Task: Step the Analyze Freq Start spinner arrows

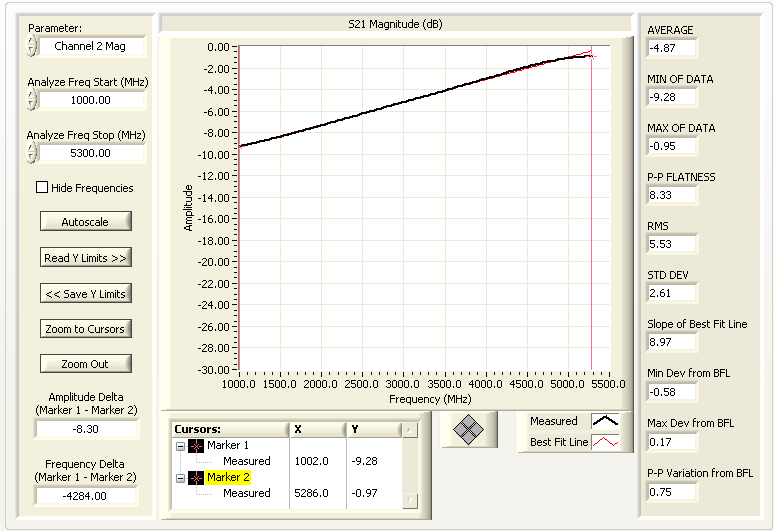Action: pos(32,100)
